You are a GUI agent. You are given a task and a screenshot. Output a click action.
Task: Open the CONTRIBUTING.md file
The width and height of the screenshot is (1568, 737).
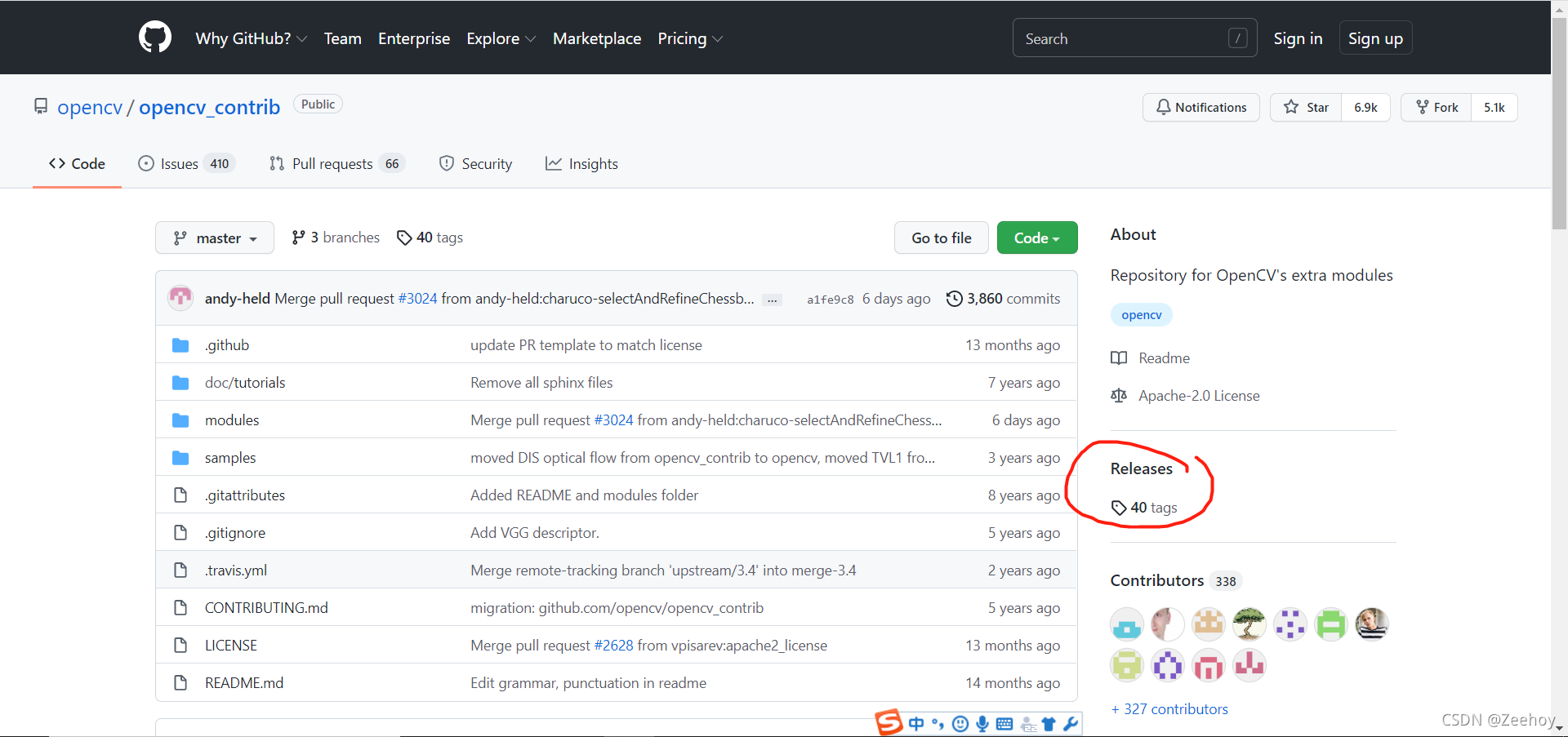point(266,608)
